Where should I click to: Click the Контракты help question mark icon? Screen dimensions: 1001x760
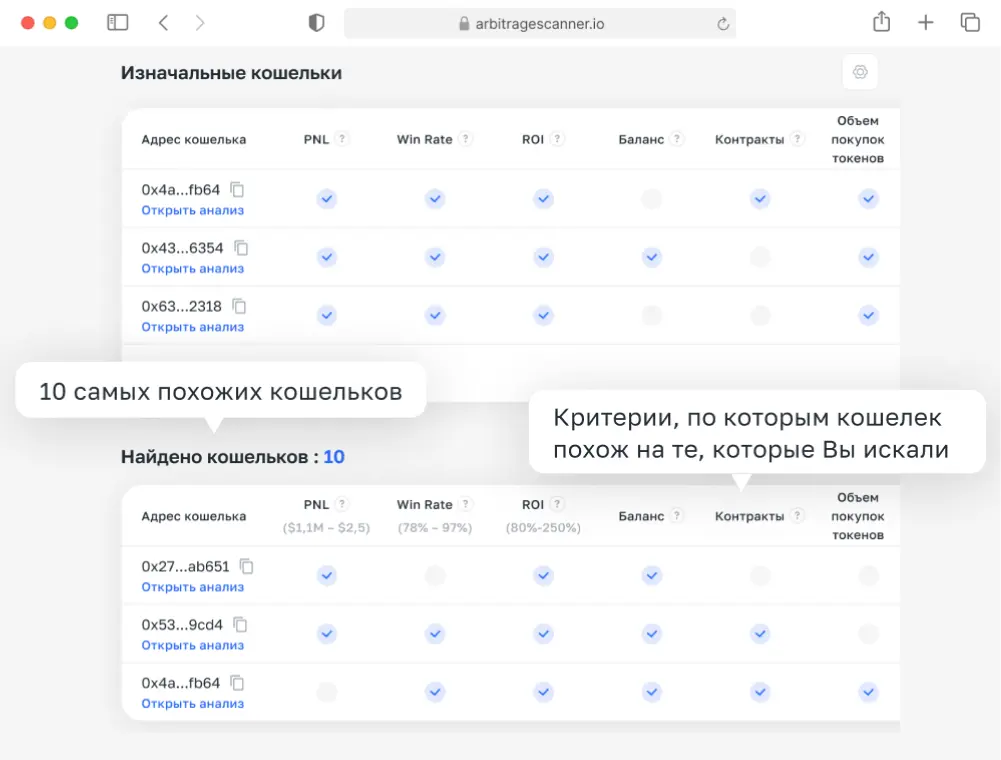point(796,139)
